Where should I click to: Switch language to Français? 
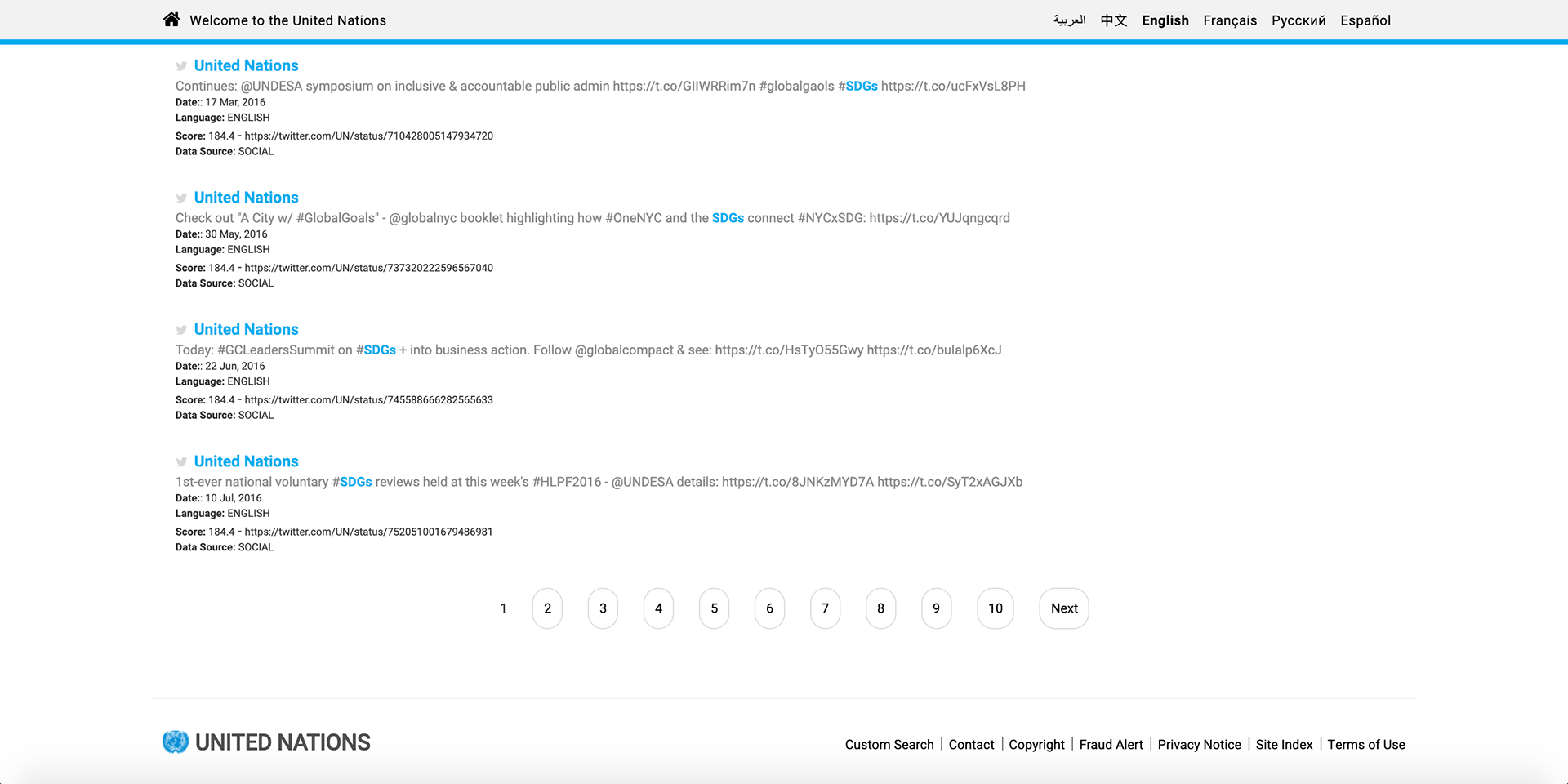(1230, 20)
